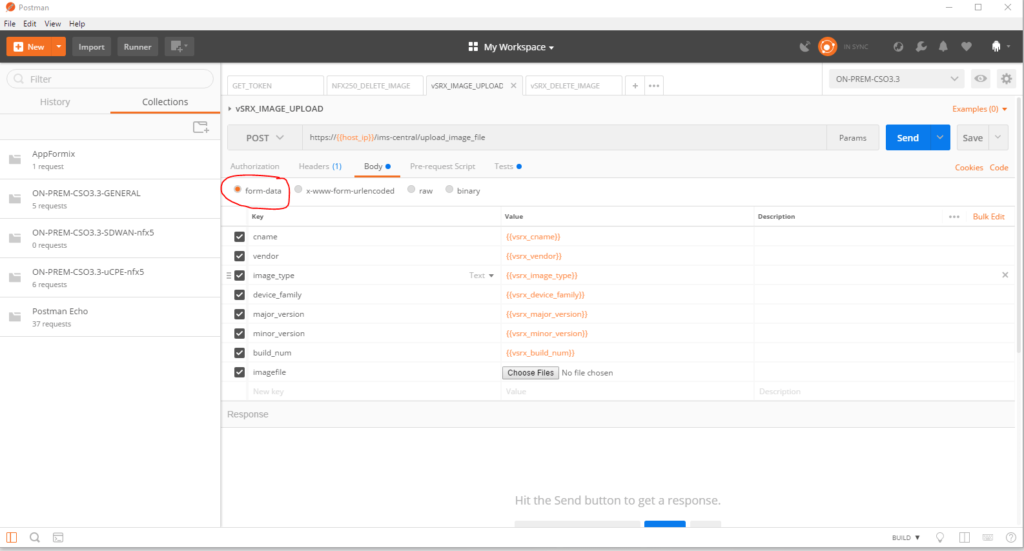Switch to History sidebar tab
1024x551 pixels.
(55, 102)
